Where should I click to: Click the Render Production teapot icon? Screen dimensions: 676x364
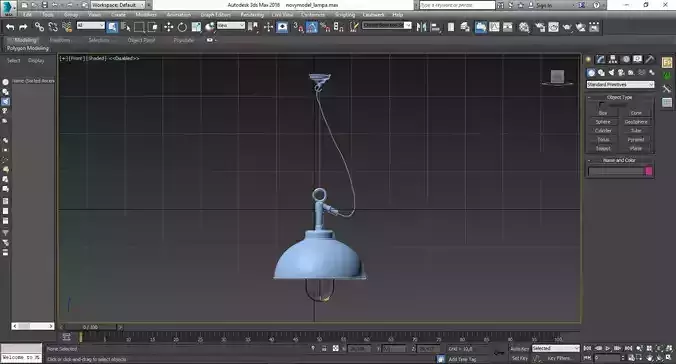(x=567, y=27)
